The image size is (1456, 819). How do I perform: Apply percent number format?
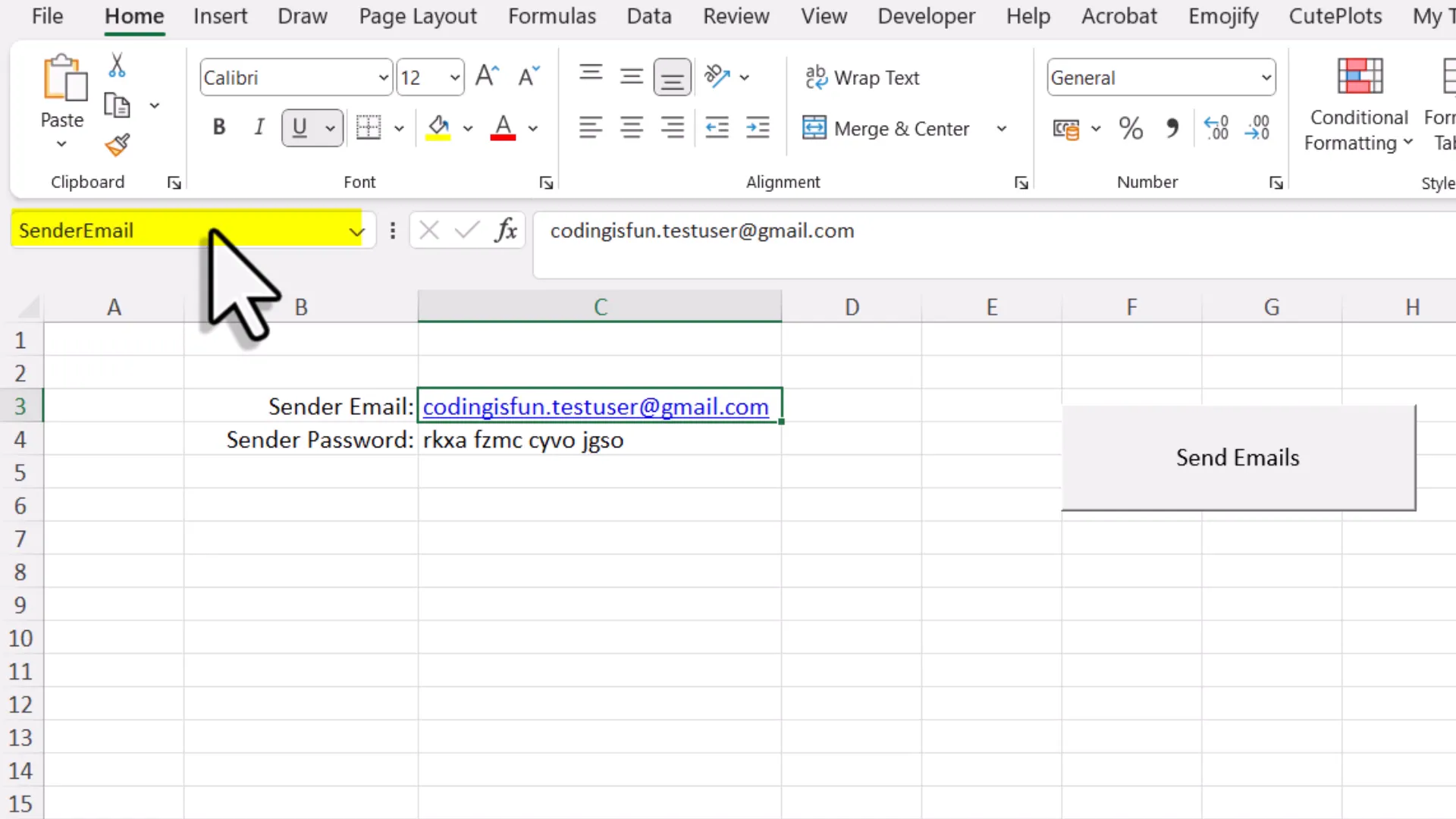[1130, 127]
